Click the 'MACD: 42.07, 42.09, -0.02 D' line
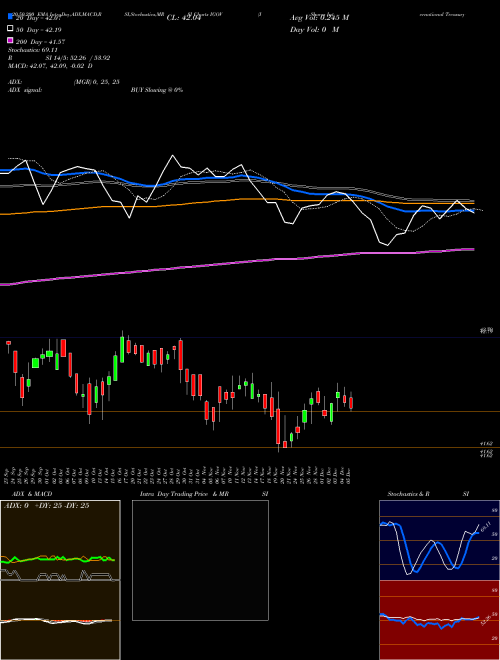Screen dimensions: 500x660 51,66
